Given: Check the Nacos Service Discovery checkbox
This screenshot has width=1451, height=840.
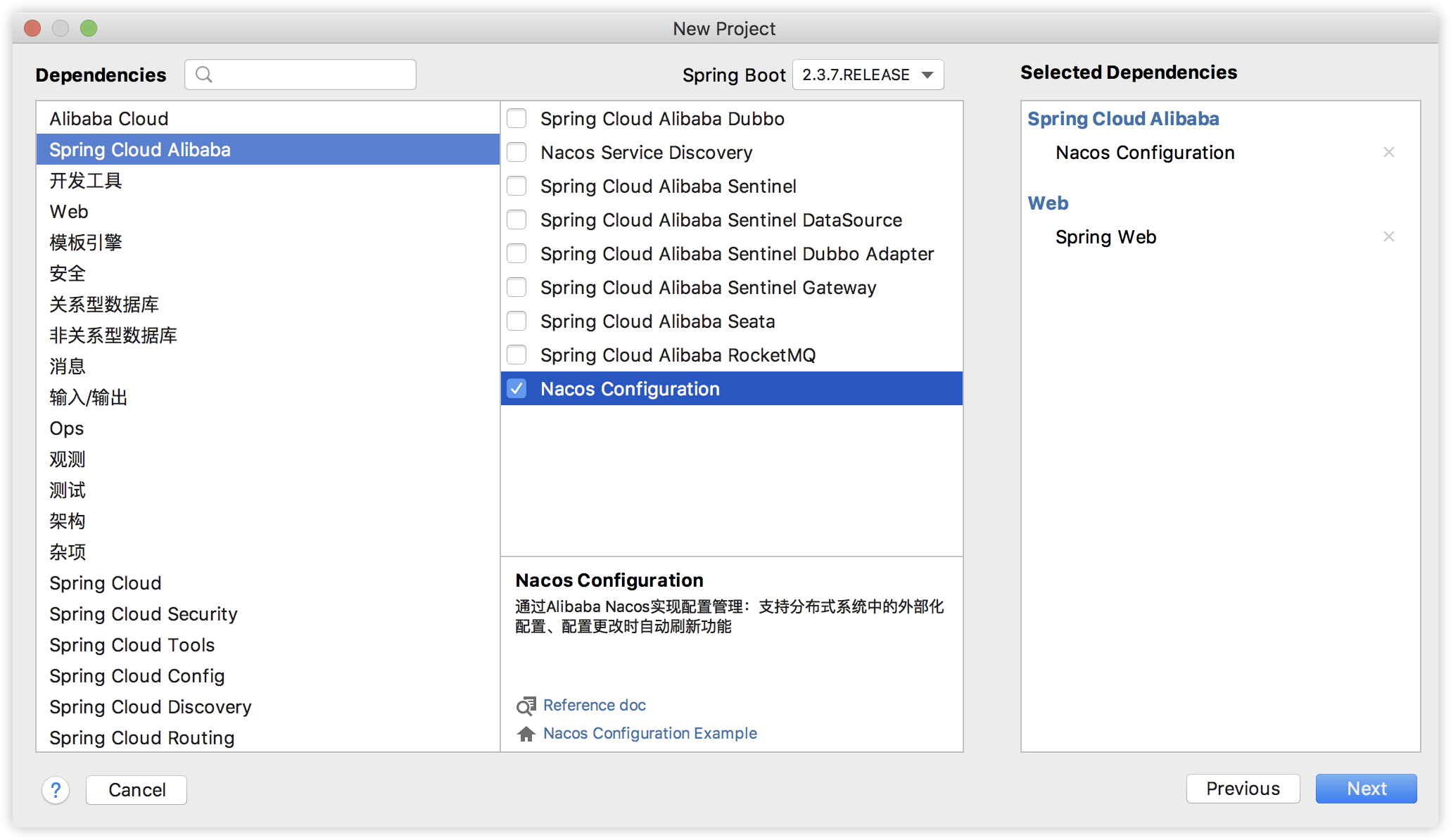Looking at the screenshot, I should [517, 152].
